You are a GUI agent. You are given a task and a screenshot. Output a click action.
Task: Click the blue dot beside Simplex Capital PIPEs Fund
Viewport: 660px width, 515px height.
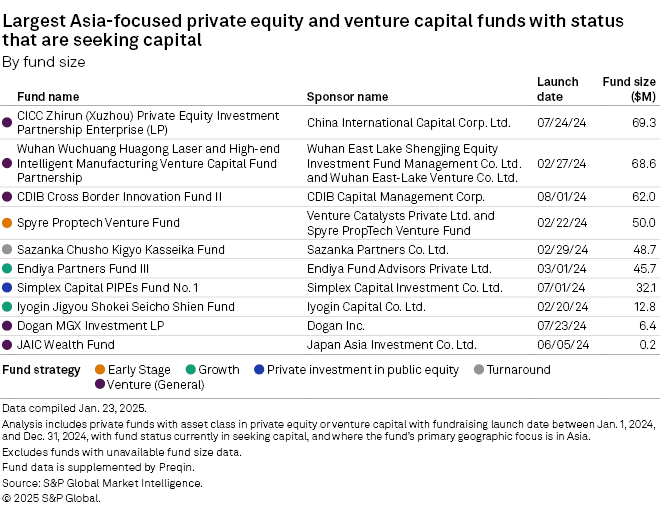point(8,287)
